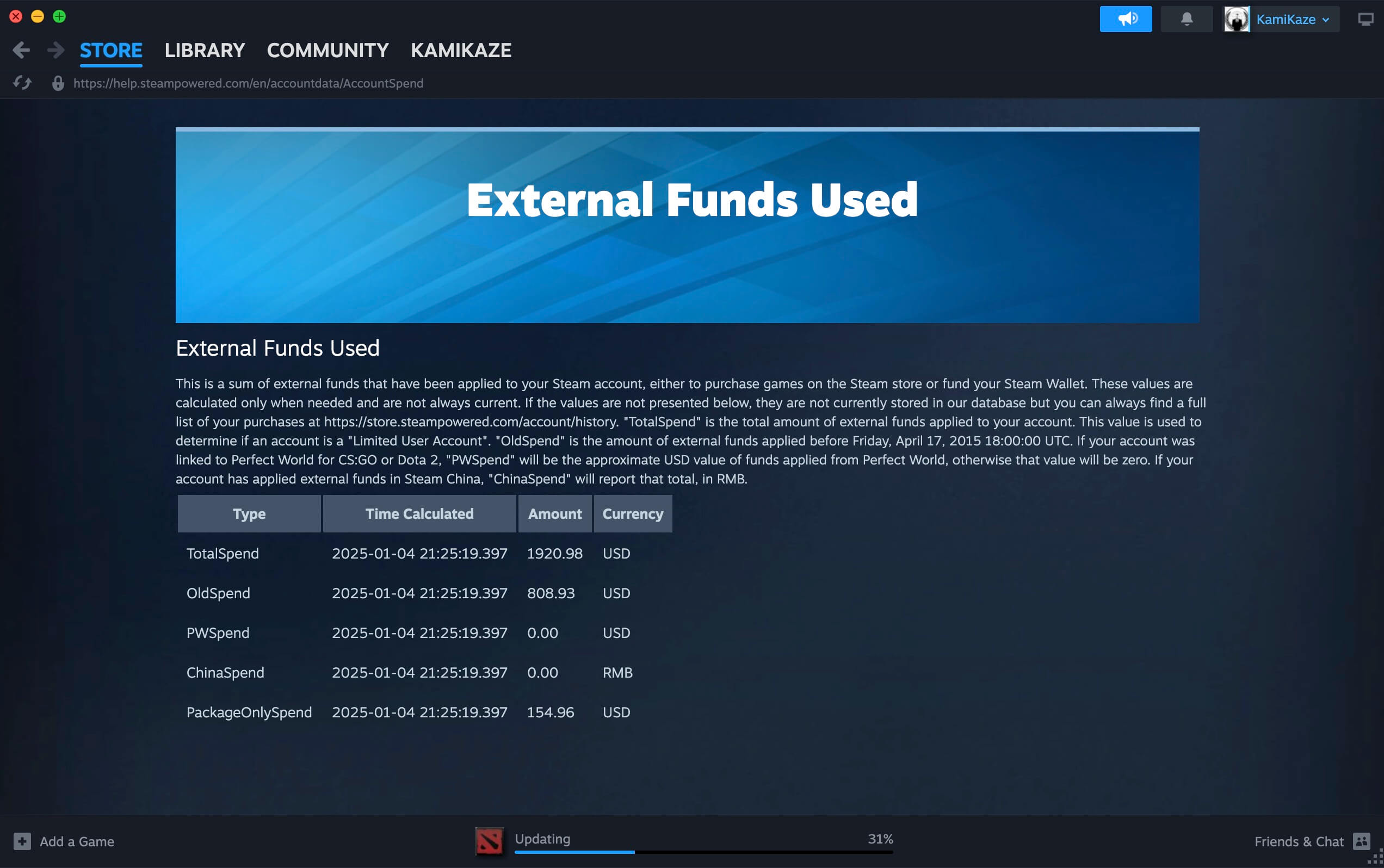This screenshot has height=868, width=1384.
Task: Select the PWSpend row label
Action: click(x=218, y=633)
